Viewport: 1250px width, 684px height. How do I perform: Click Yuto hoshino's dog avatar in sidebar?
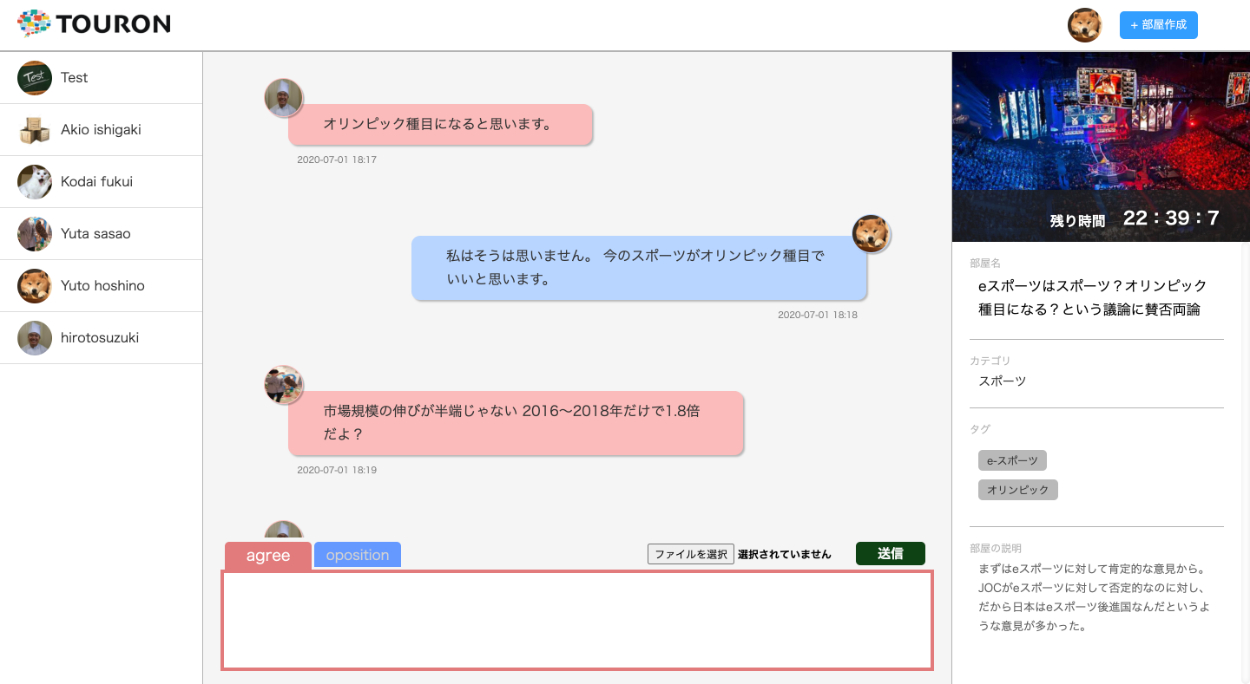click(x=35, y=286)
